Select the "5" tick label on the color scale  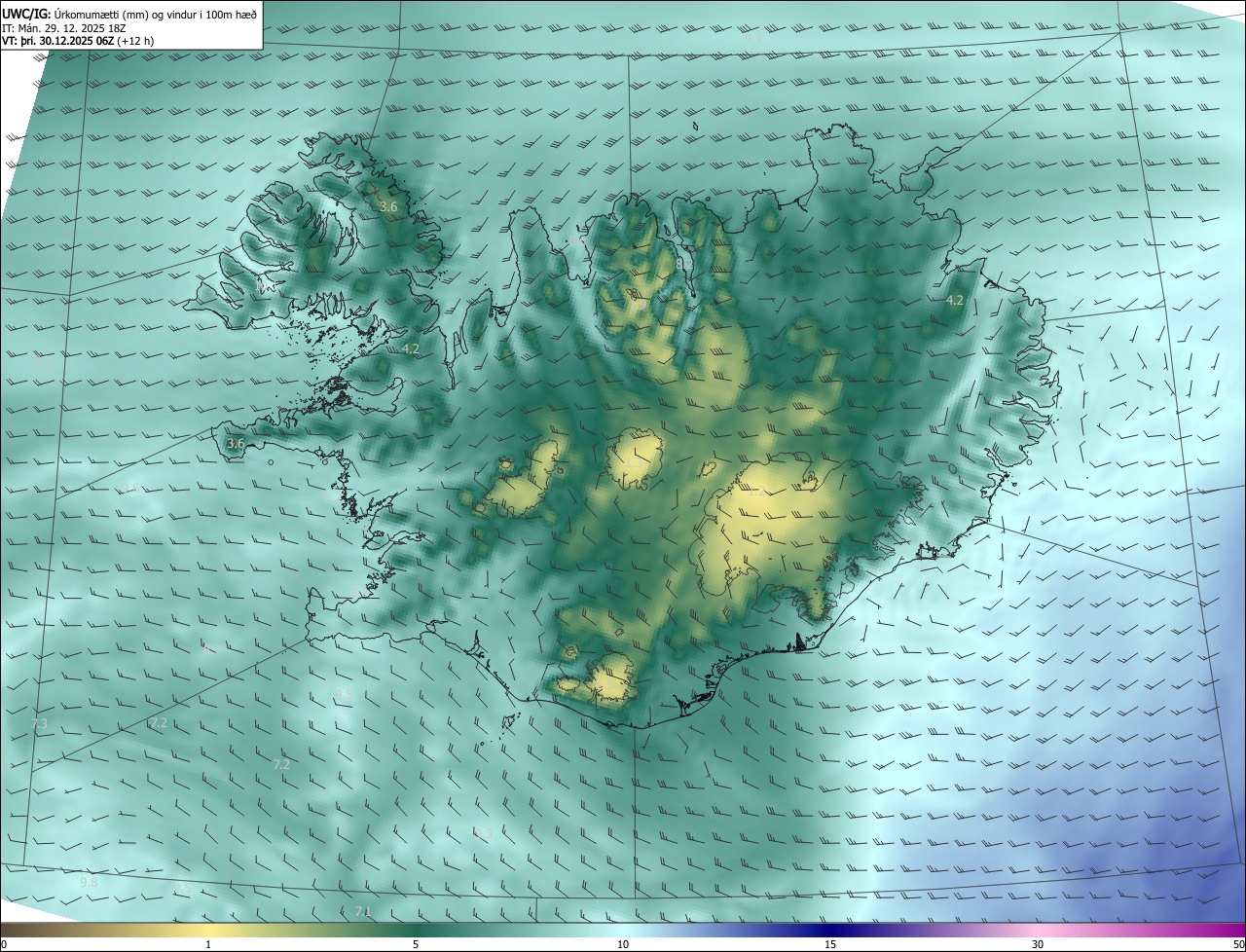[x=416, y=944]
